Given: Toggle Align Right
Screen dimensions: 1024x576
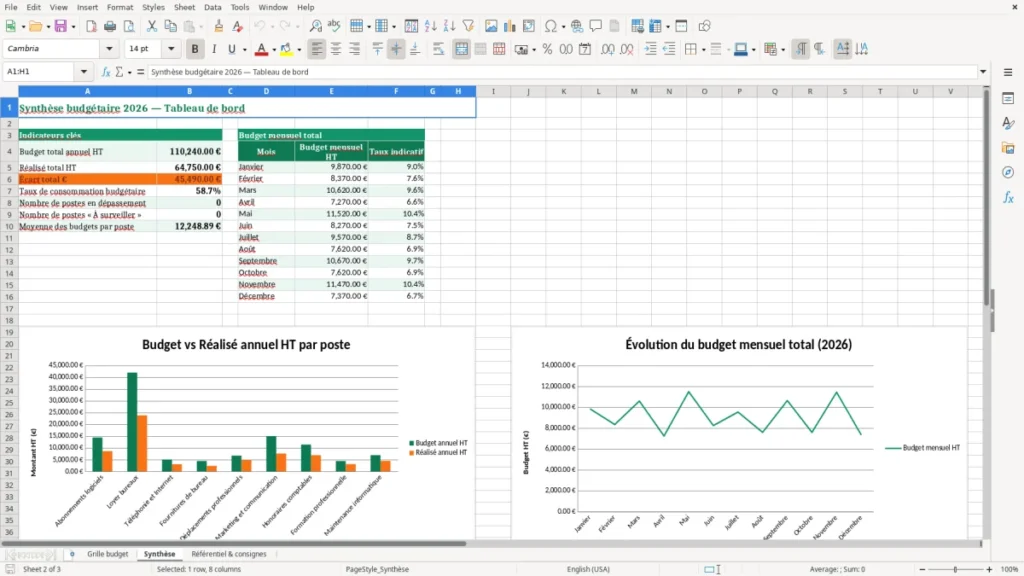Looking at the screenshot, I should (355, 49).
